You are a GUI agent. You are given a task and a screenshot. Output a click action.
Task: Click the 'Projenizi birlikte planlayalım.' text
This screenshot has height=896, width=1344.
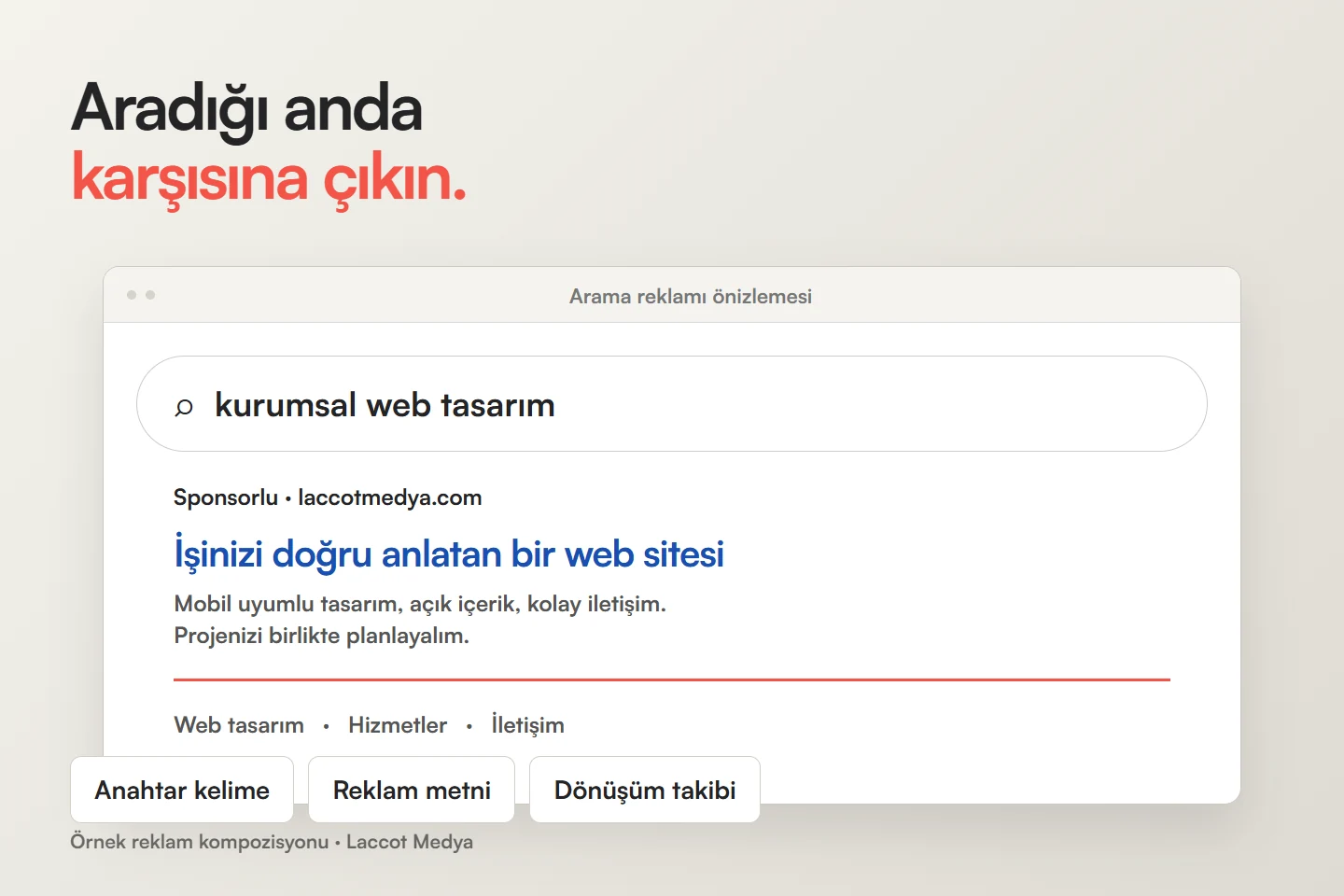tap(322, 636)
